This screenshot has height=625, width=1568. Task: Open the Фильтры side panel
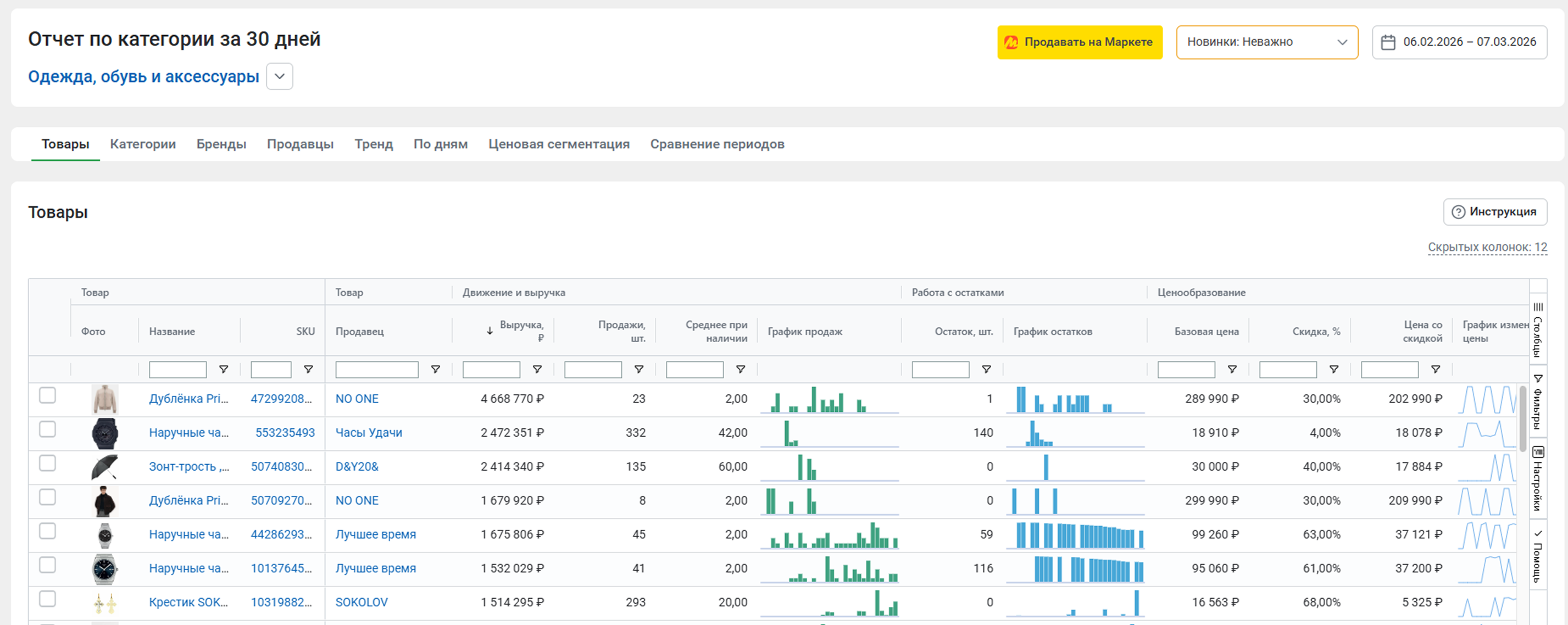(1537, 401)
